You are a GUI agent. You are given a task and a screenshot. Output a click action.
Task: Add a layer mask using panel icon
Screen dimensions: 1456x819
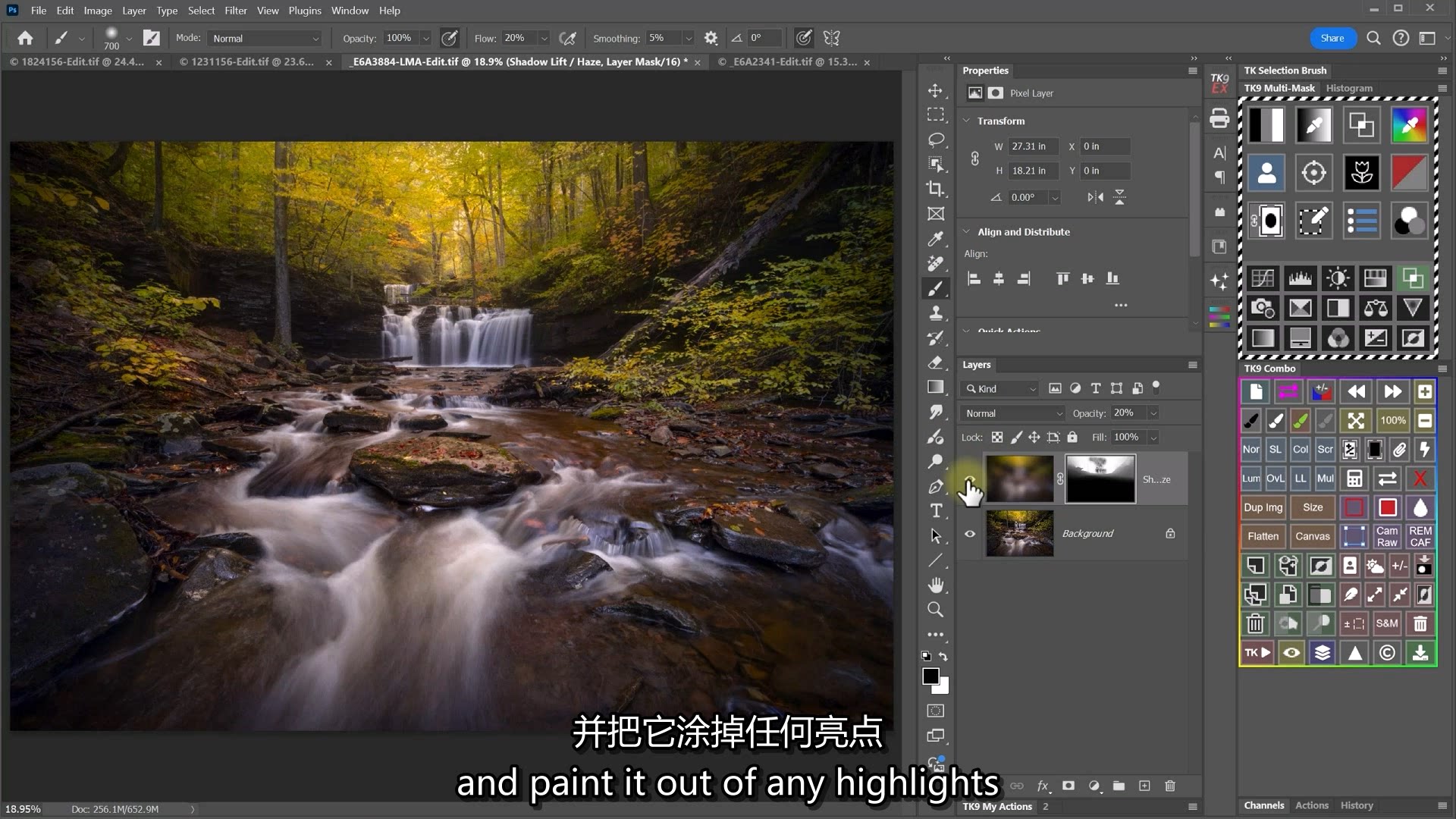(x=1068, y=786)
